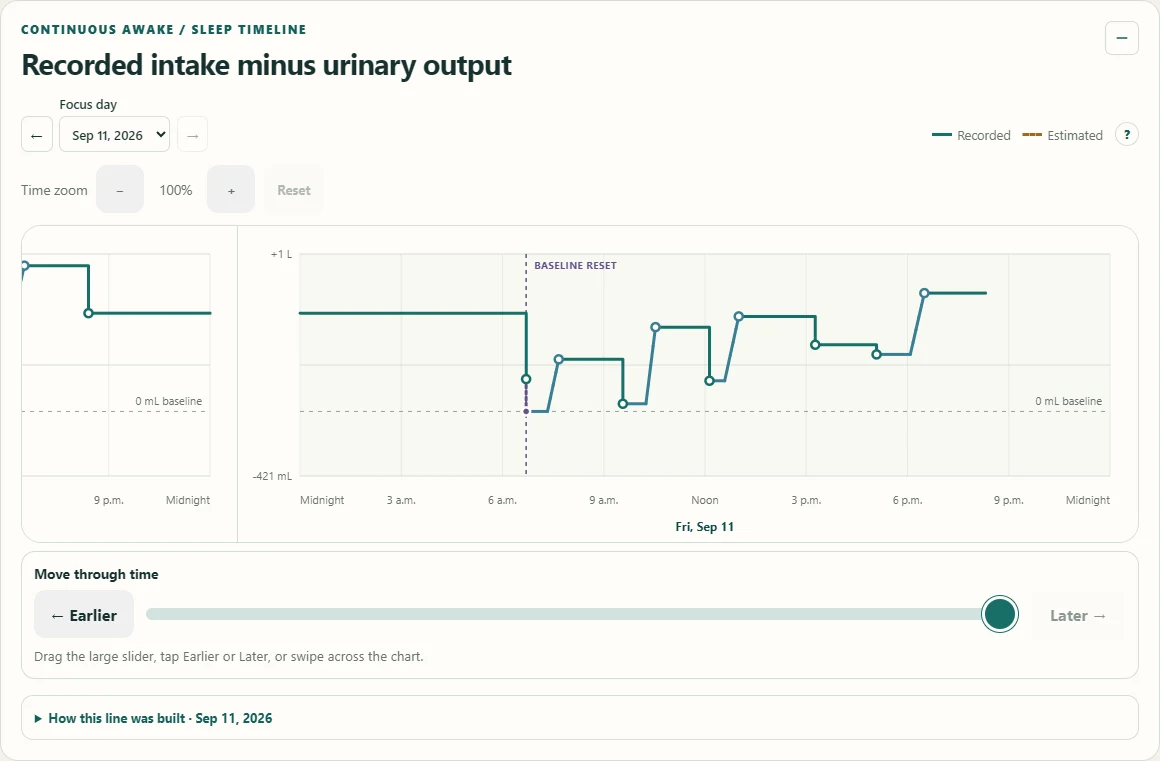The height and width of the screenshot is (761, 1160).
Task: Click the Noon axis tick label
Action: [704, 500]
